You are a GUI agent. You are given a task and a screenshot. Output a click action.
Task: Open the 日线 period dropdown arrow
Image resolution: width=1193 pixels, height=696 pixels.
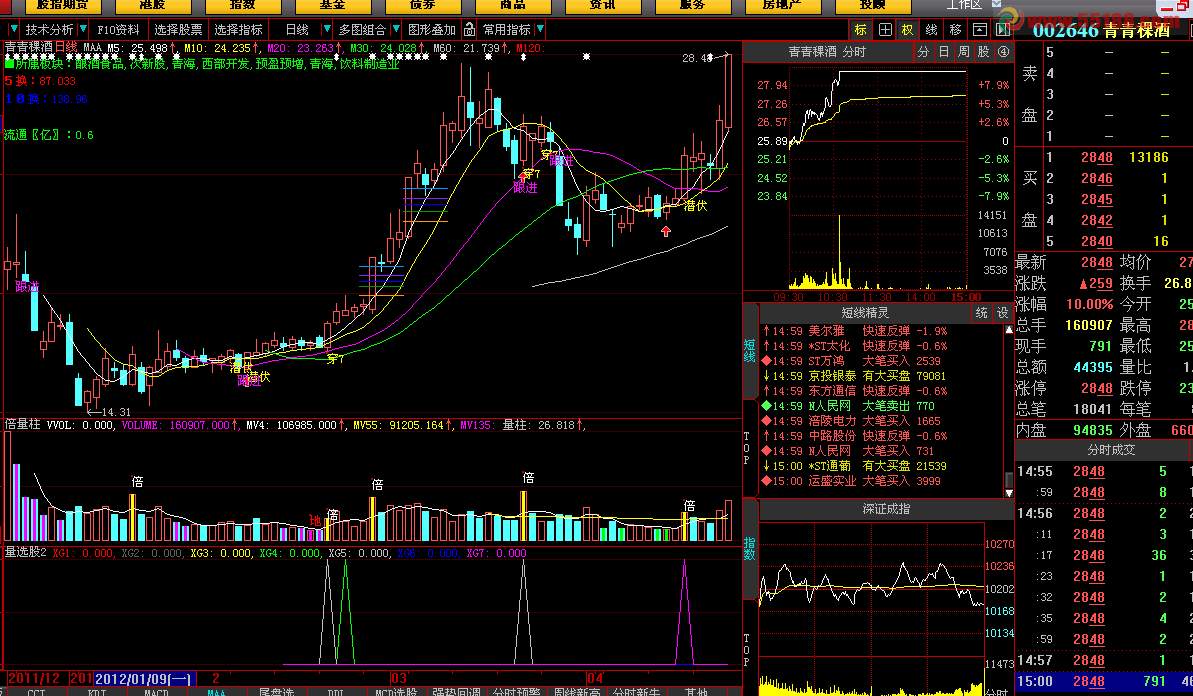[323, 30]
